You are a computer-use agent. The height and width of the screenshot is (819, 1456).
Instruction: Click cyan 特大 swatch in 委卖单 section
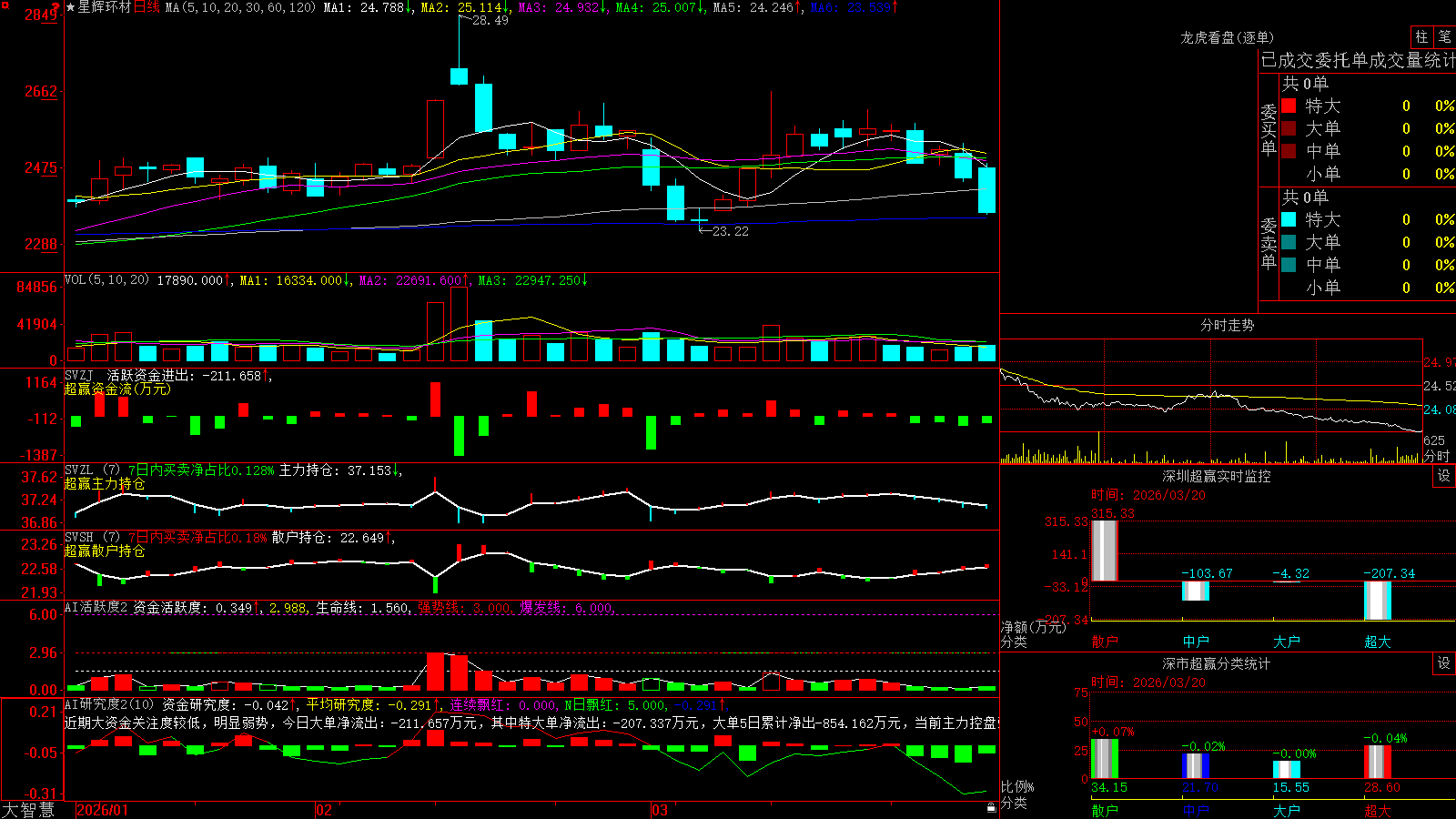click(x=1289, y=219)
